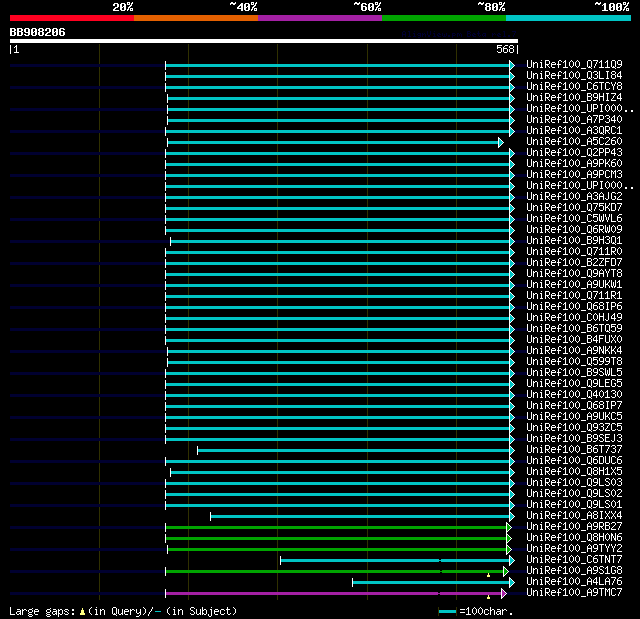Click the UniRef100_A9UKW1 label
Image resolution: width=640 pixels, height=619 pixels.
(x=574, y=285)
